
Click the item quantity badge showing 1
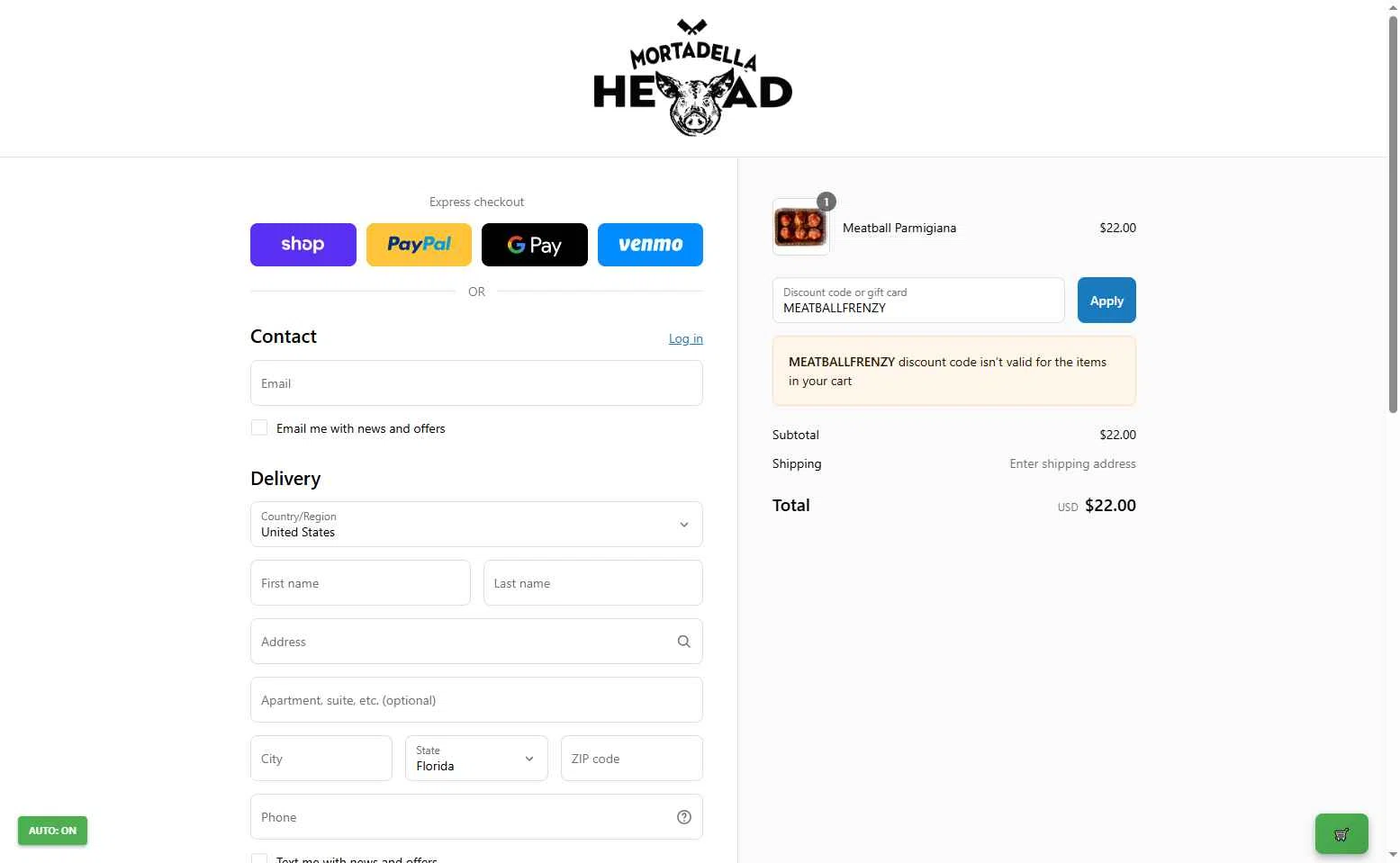click(826, 202)
